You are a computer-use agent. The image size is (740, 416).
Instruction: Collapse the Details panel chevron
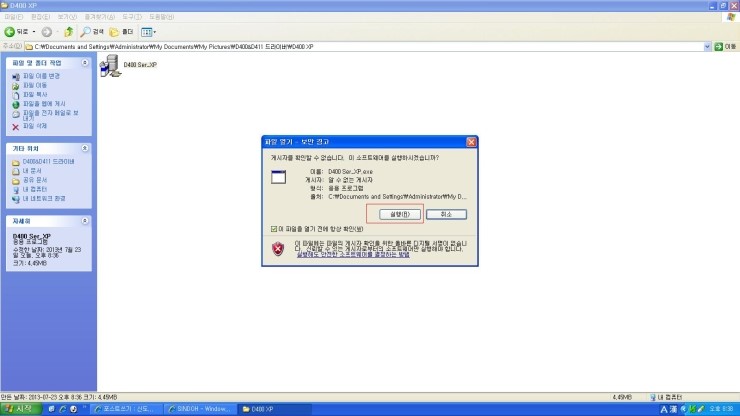click(x=85, y=221)
